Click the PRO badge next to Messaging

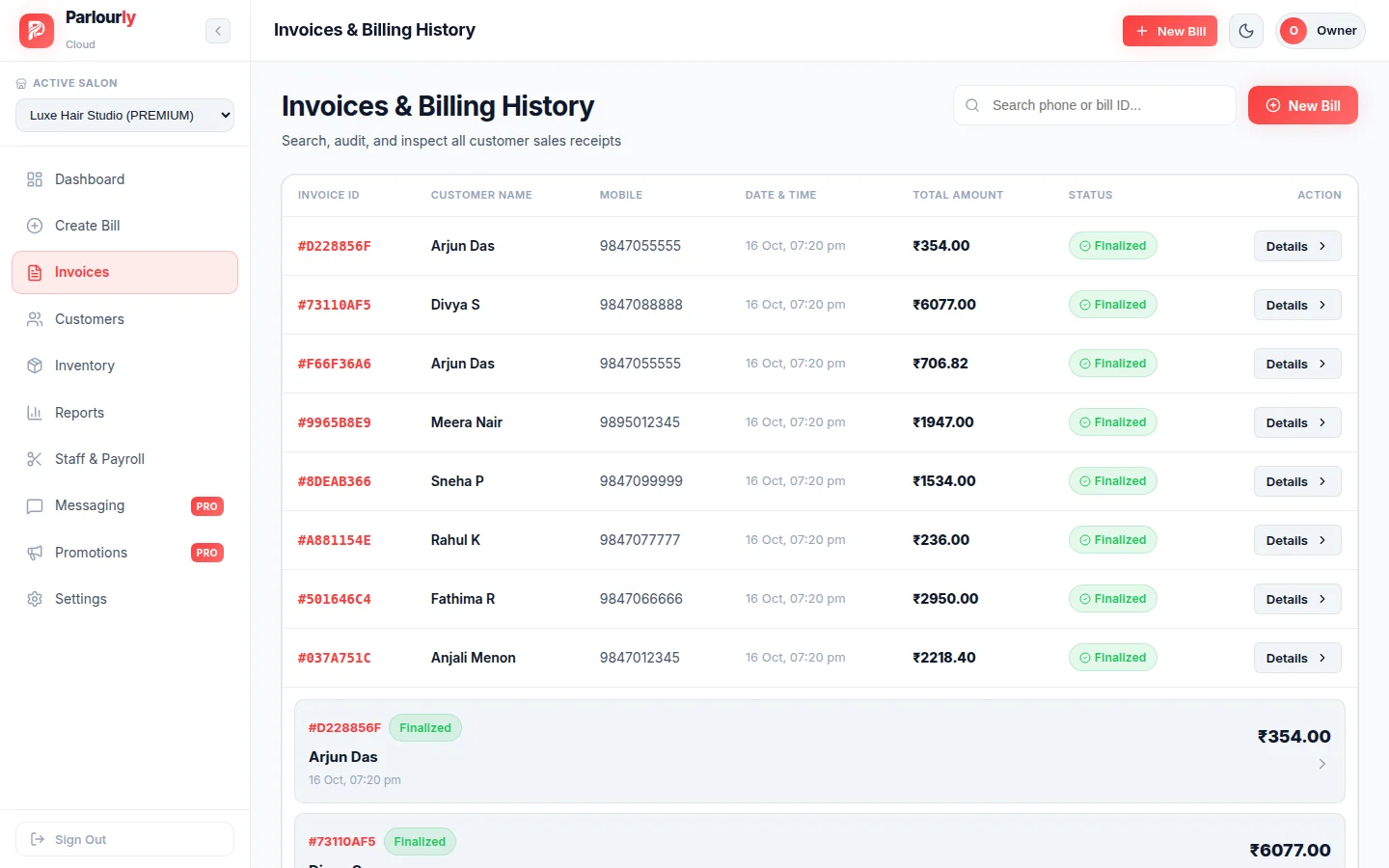(x=207, y=506)
